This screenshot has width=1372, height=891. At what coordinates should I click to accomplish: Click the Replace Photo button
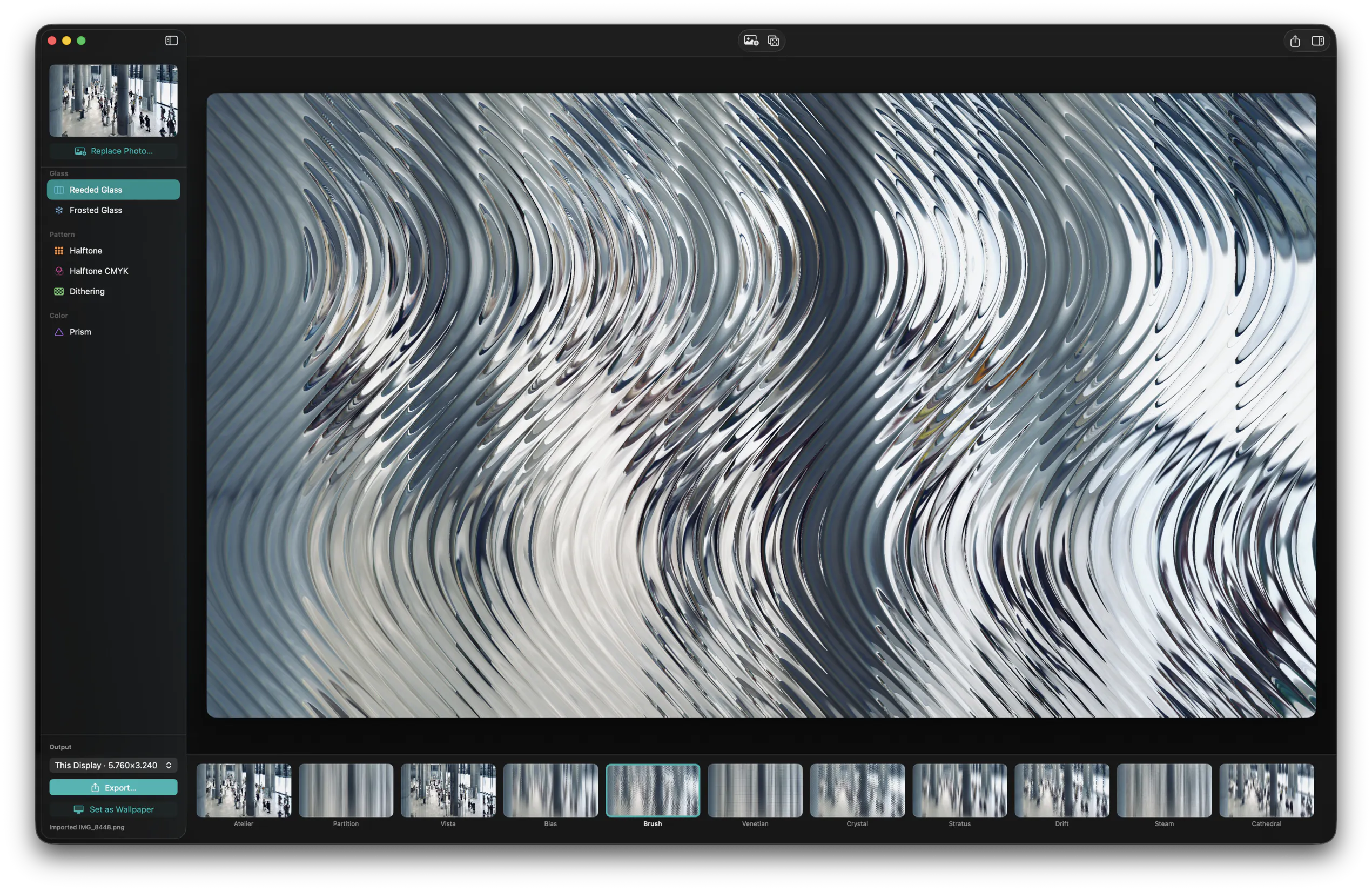tap(113, 151)
